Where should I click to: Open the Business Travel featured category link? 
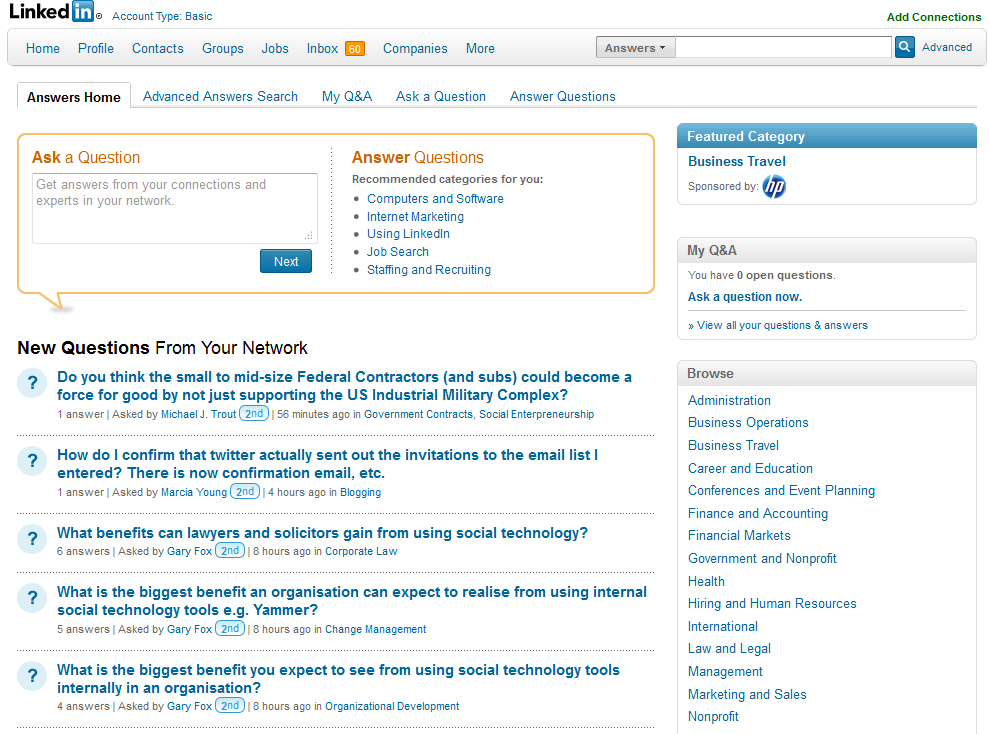pyautogui.click(x=737, y=161)
